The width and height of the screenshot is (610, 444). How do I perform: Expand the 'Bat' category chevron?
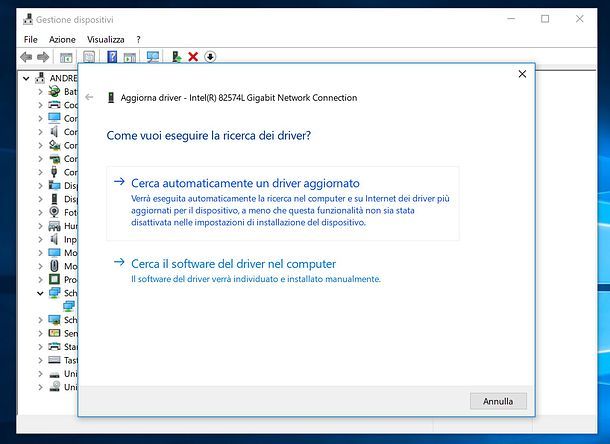(40, 92)
